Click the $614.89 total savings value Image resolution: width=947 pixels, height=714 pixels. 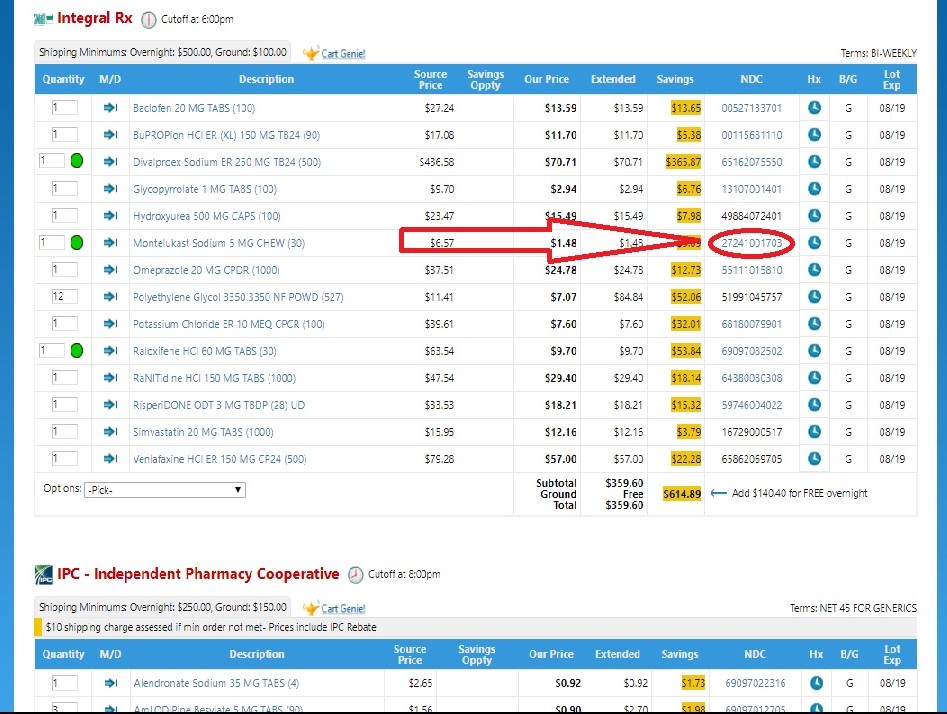pyautogui.click(x=682, y=494)
